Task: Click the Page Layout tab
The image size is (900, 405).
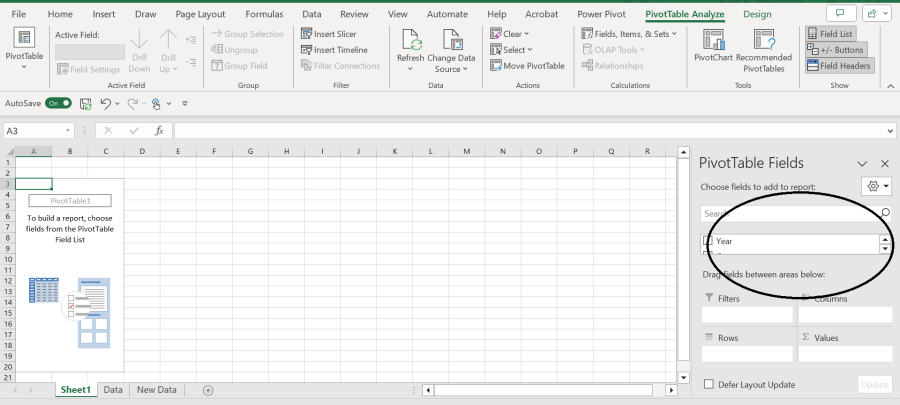Action: tap(200, 14)
